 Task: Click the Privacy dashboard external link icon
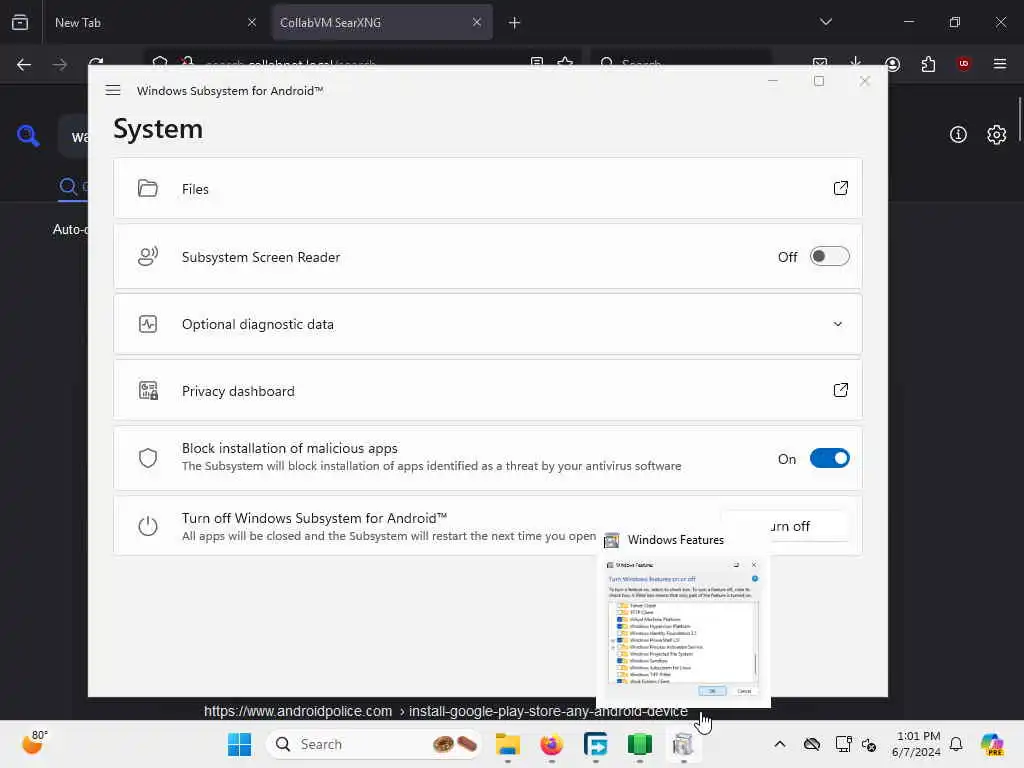click(x=840, y=390)
